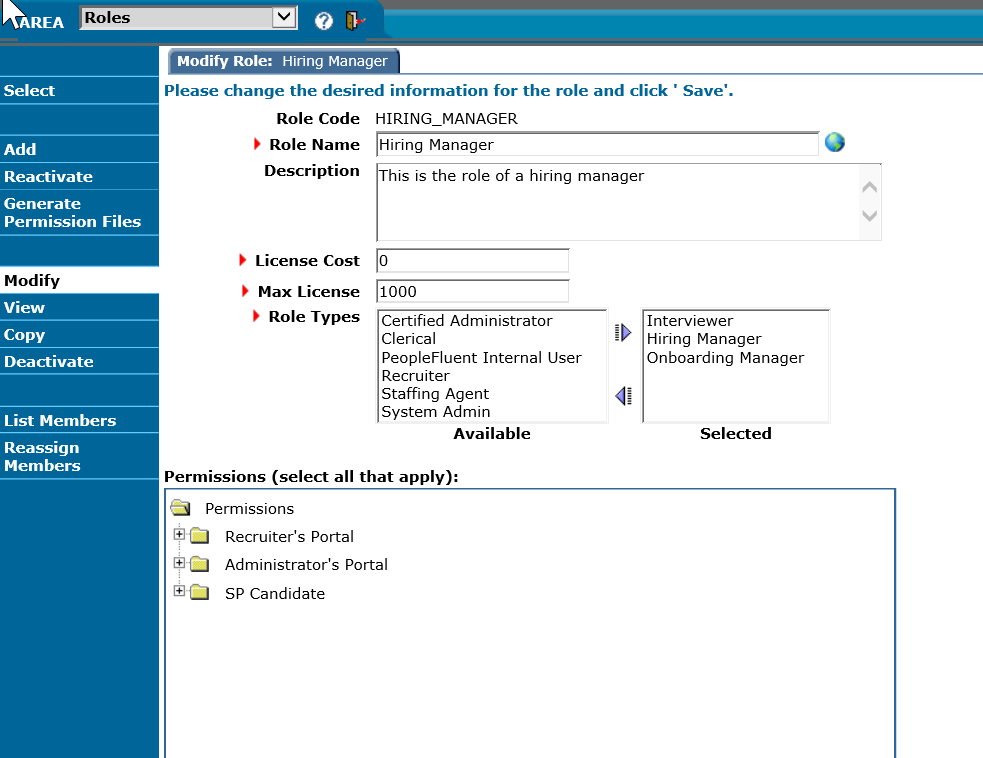Click the Recruiter's Portal folder icon

(x=200, y=535)
